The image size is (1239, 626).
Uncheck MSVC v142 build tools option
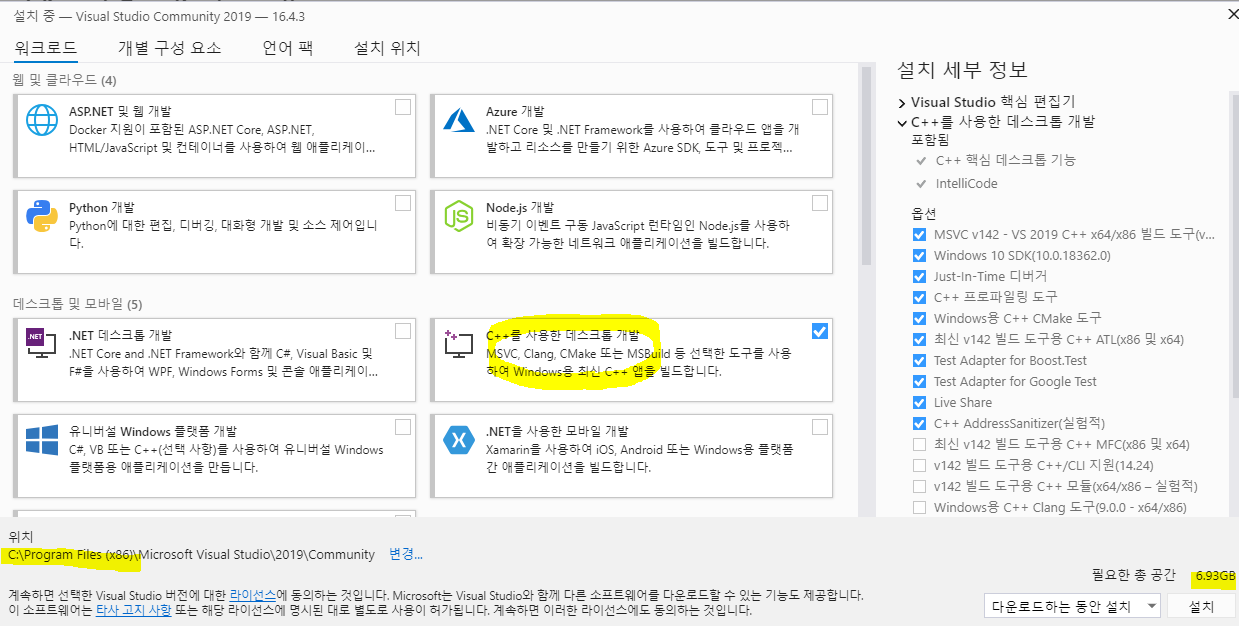click(x=919, y=234)
